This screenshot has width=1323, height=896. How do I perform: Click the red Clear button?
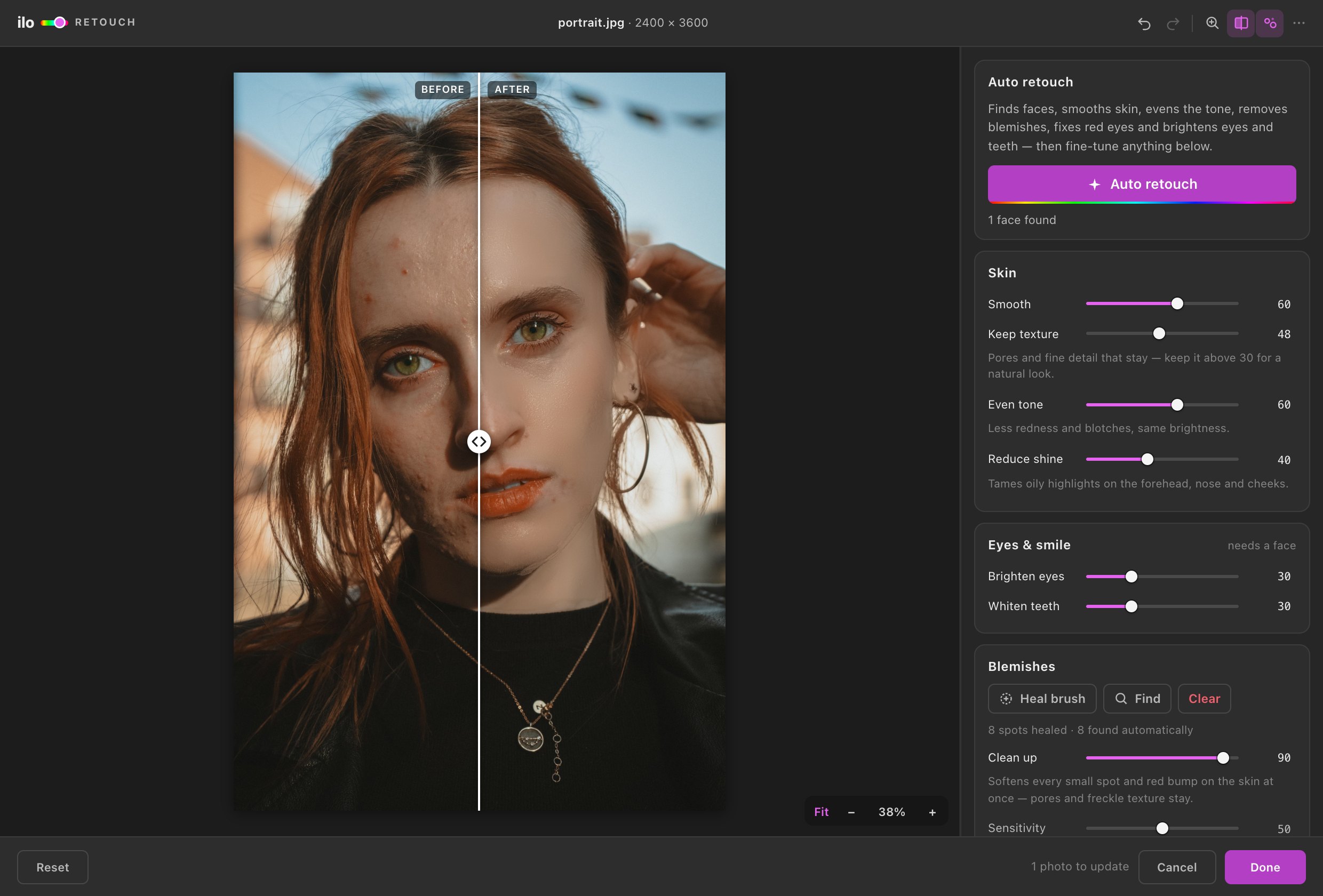pyautogui.click(x=1204, y=699)
